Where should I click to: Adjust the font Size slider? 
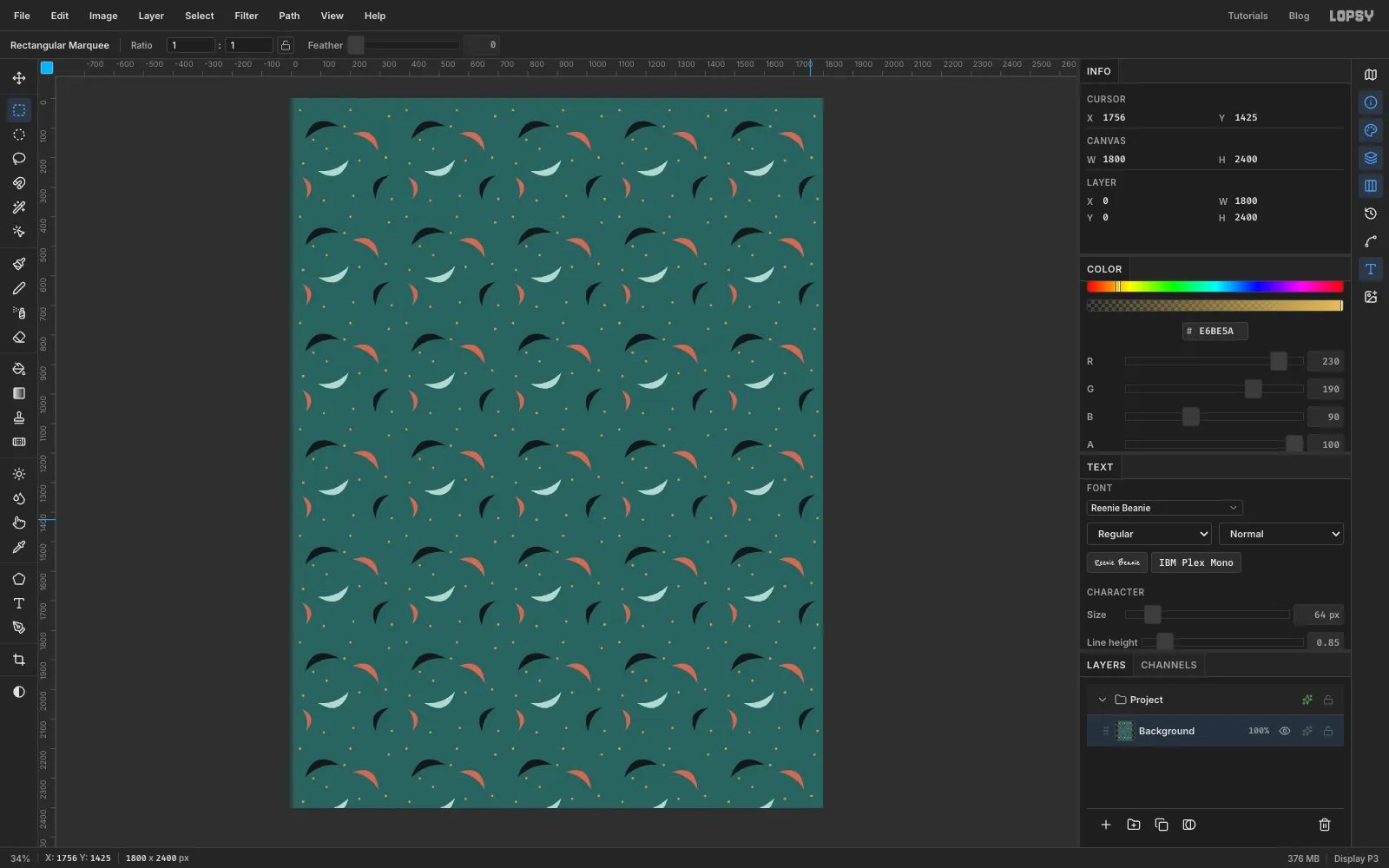(x=1208, y=615)
